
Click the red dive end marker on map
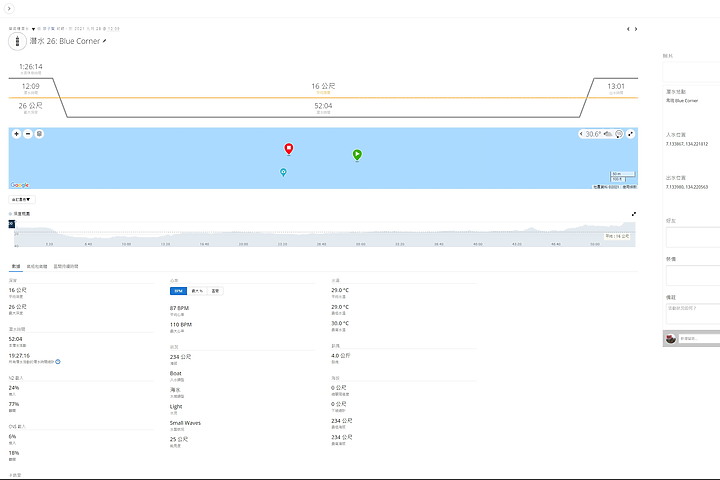point(288,149)
